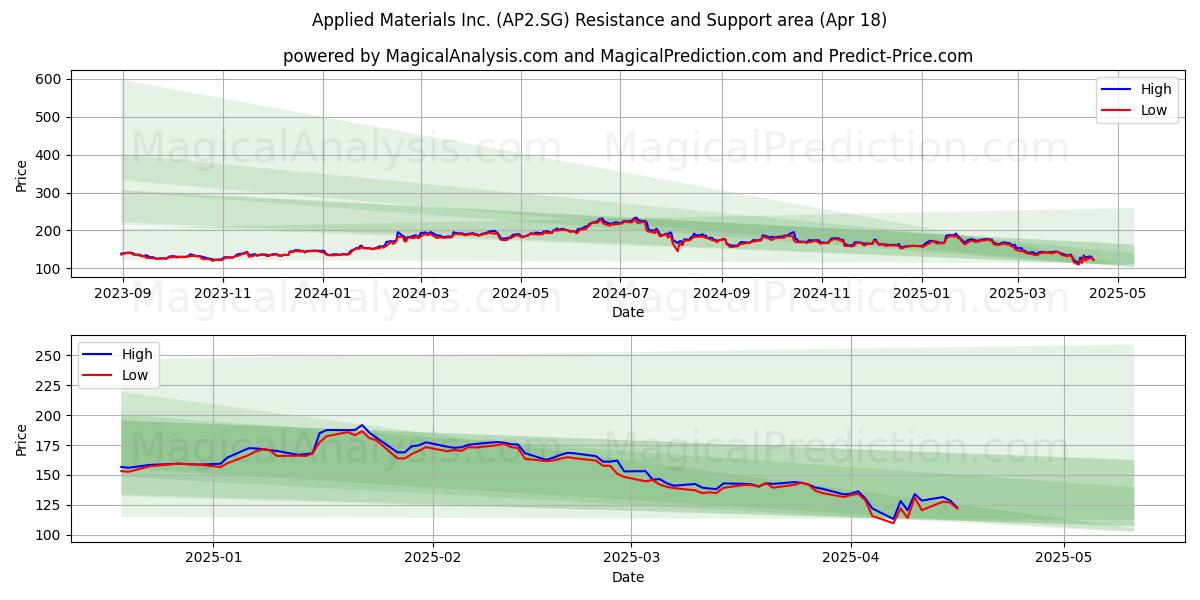This screenshot has width=1200, height=600.
Task: Click the '100' price tick of upper chart
Action: (49, 269)
